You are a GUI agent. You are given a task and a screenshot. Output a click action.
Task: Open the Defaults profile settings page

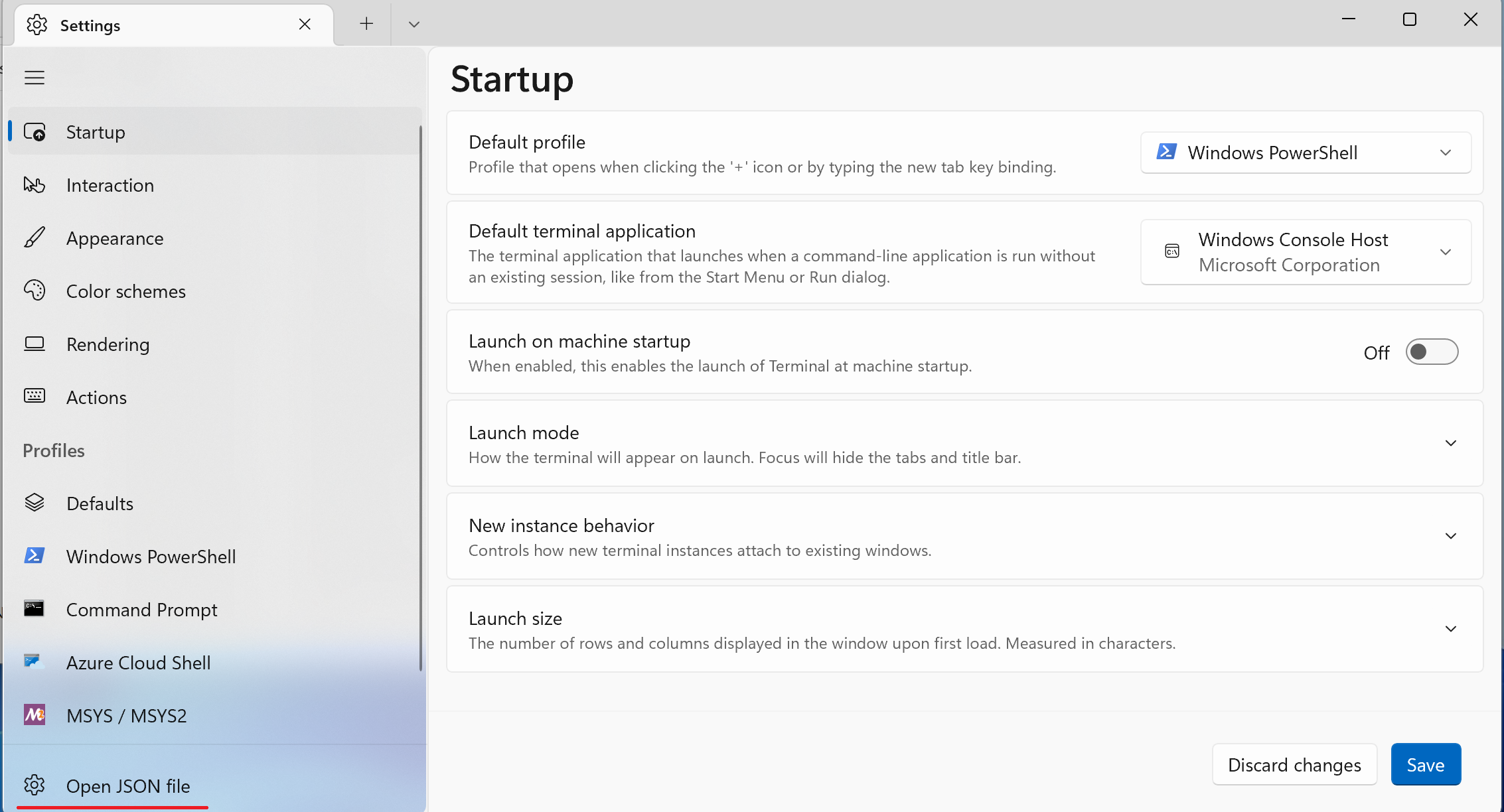pyautogui.click(x=100, y=504)
